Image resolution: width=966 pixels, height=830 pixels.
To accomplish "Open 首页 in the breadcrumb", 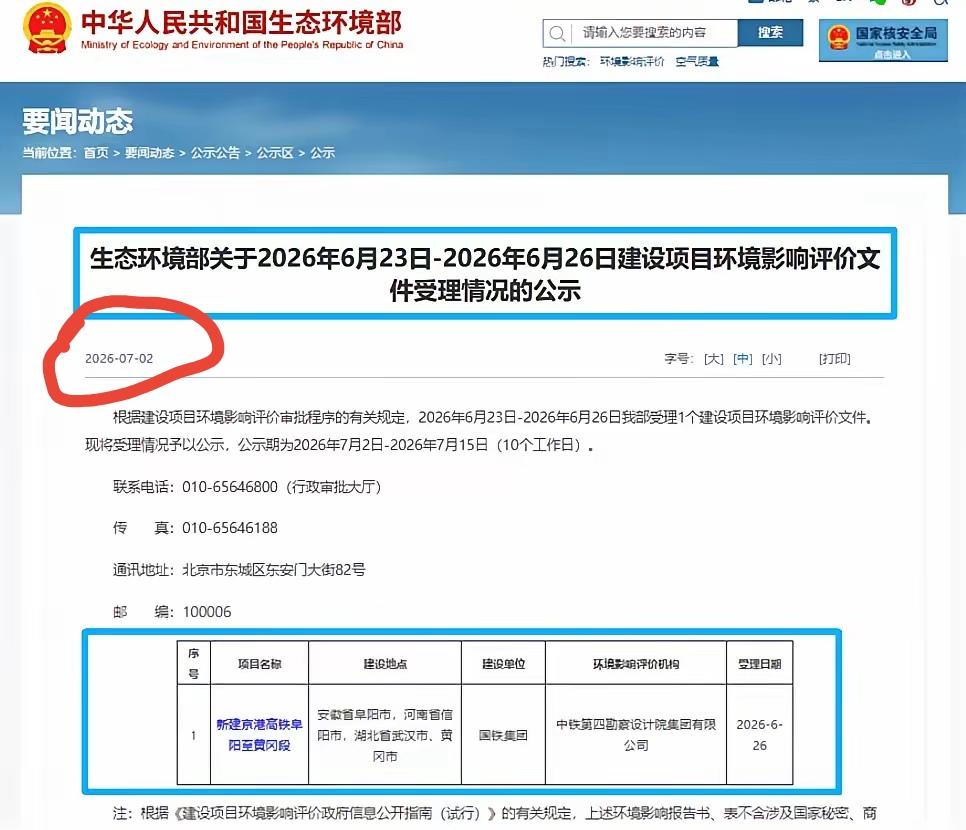I will tap(95, 153).
